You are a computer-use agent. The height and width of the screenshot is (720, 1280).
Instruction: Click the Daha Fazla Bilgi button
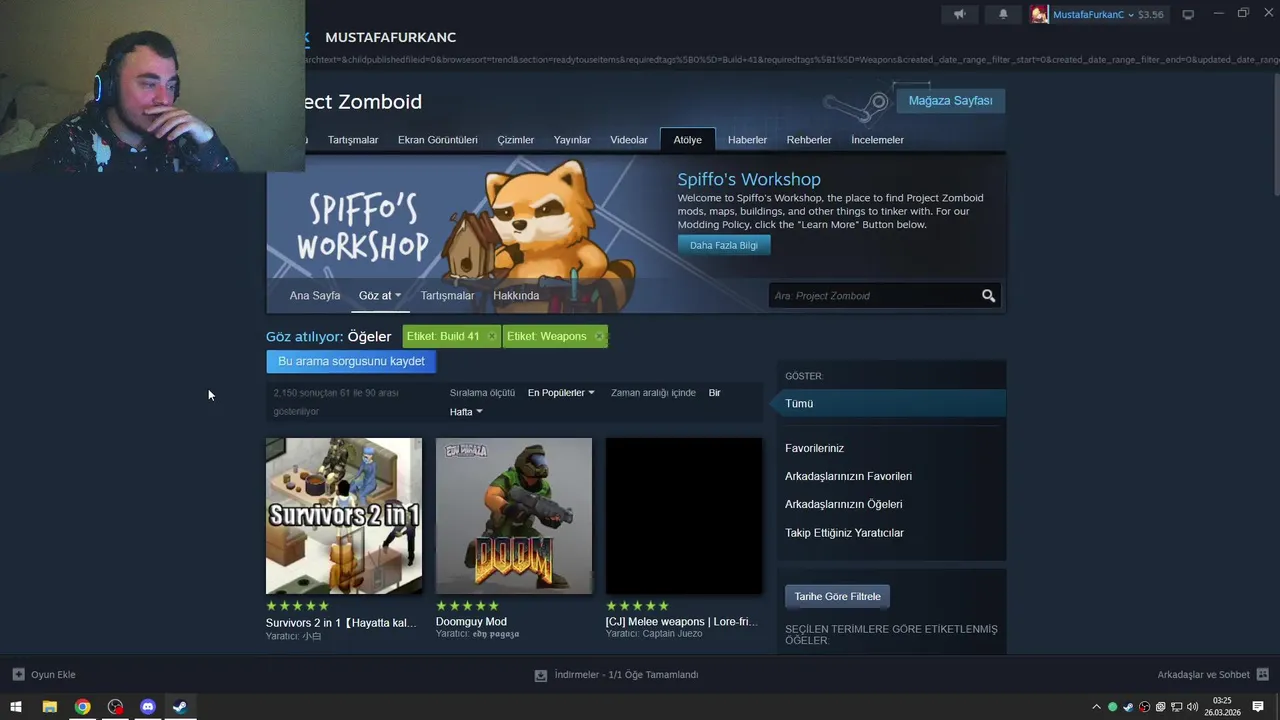[724, 245]
